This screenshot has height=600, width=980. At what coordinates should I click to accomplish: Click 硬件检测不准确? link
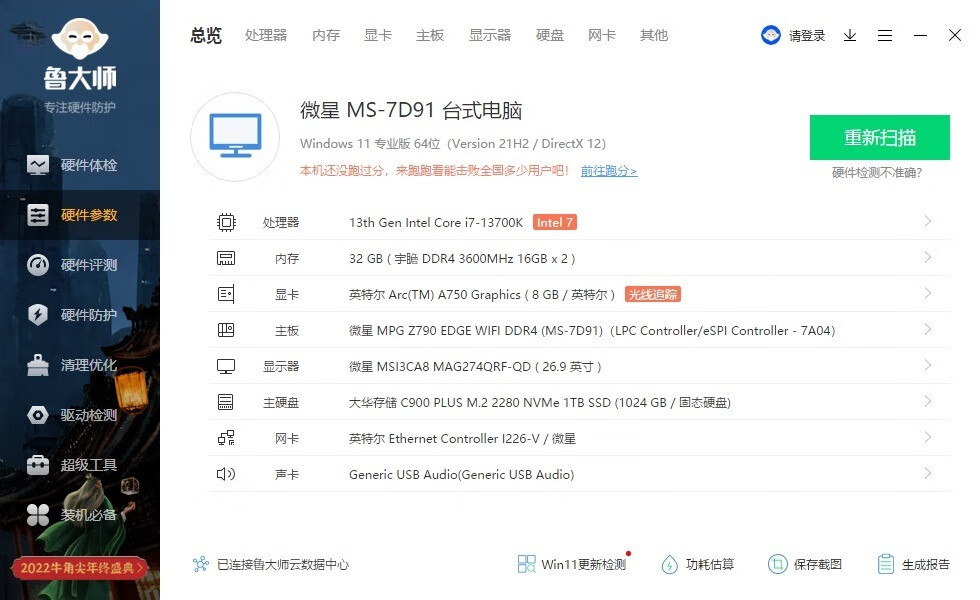pyautogui.click(x=877, y=173)
